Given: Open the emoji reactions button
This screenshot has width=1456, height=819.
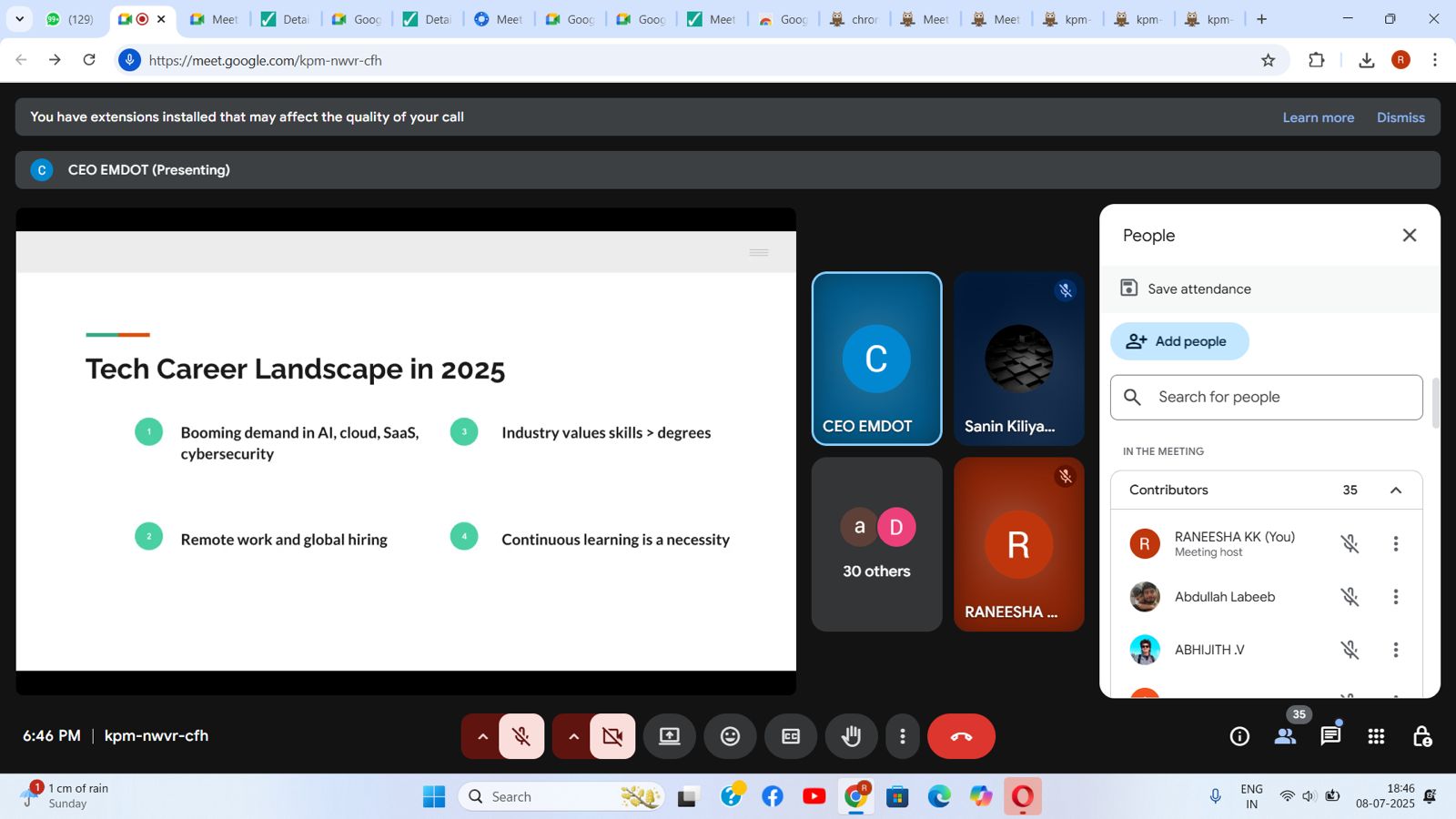Looking at the screenshot, I should (x=730, y=736).
